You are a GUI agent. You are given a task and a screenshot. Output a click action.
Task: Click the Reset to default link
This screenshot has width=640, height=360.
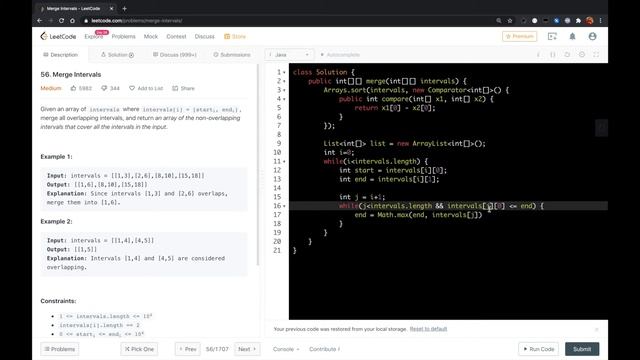pyautogui.click(x=428, y=329)
